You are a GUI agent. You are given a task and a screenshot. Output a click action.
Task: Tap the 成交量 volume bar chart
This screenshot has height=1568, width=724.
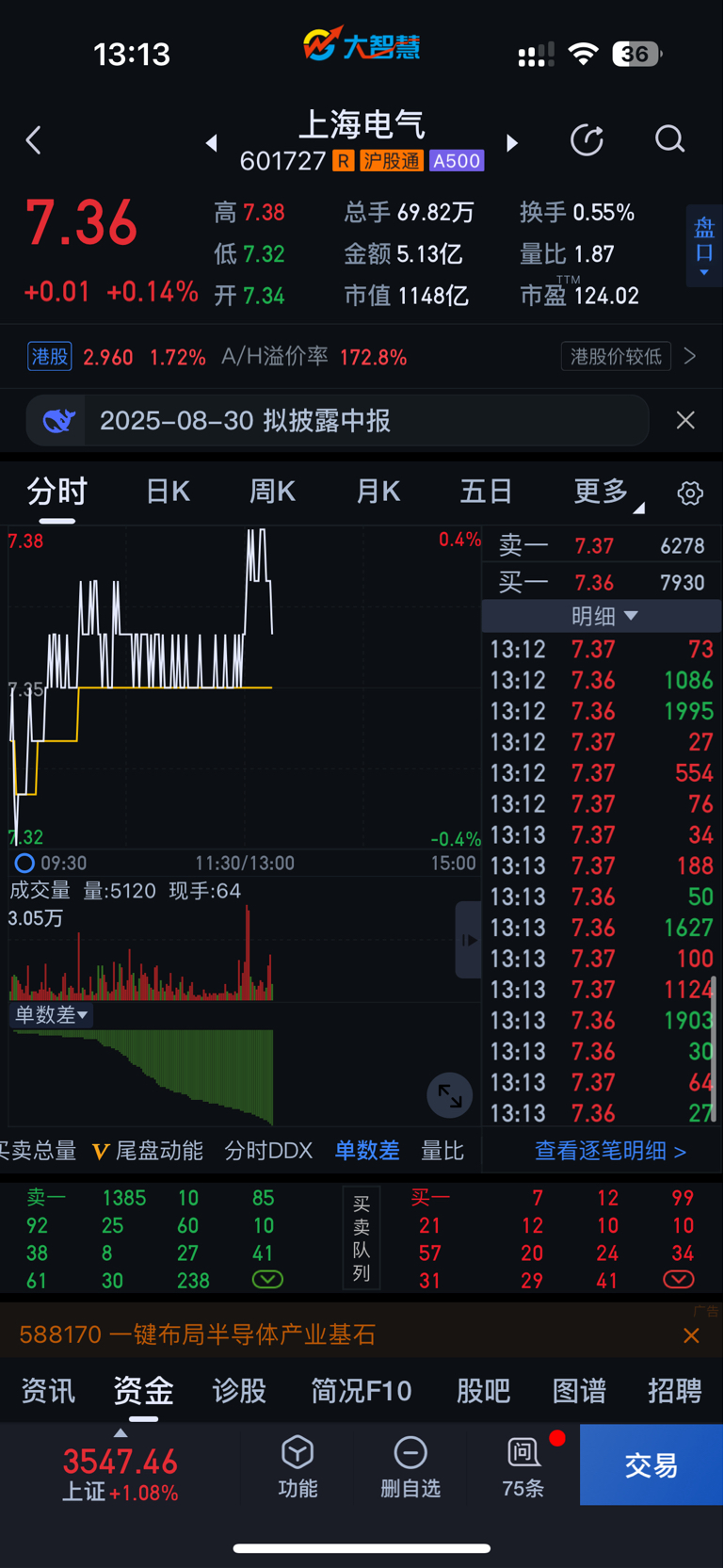point(245,951)
